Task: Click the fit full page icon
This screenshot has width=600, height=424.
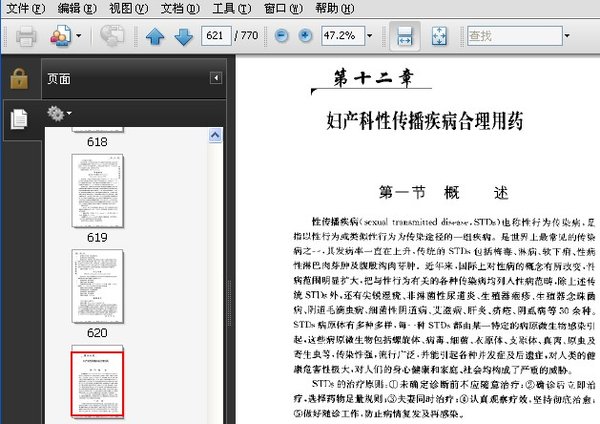Action: tap(439, 36)
